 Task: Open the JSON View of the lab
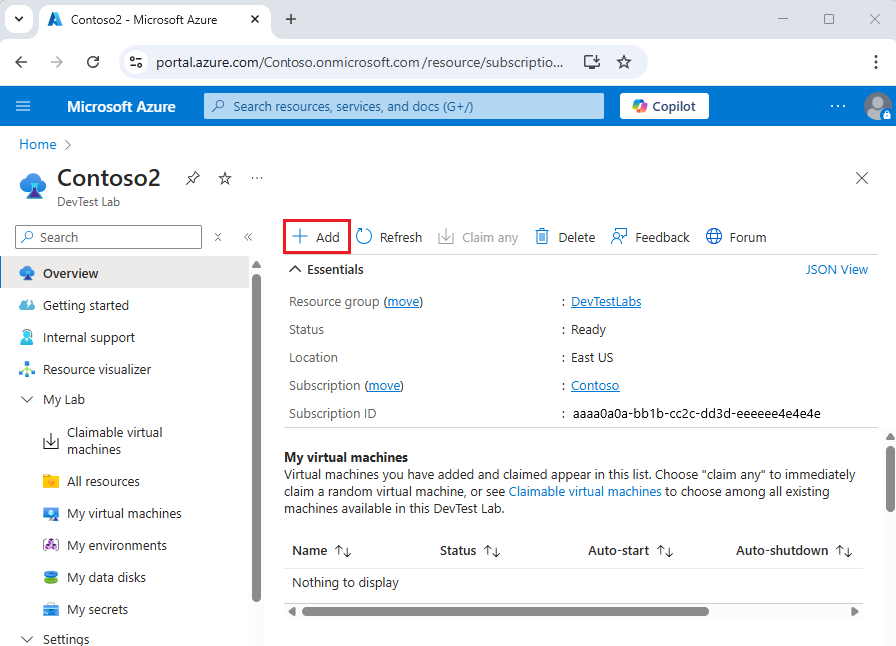837,269
